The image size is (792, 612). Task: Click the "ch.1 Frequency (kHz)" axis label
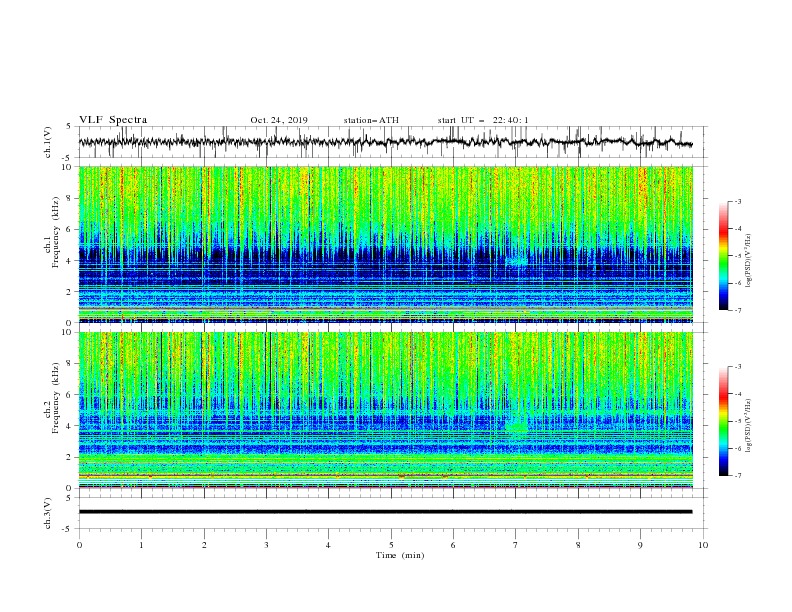[53, 230]
